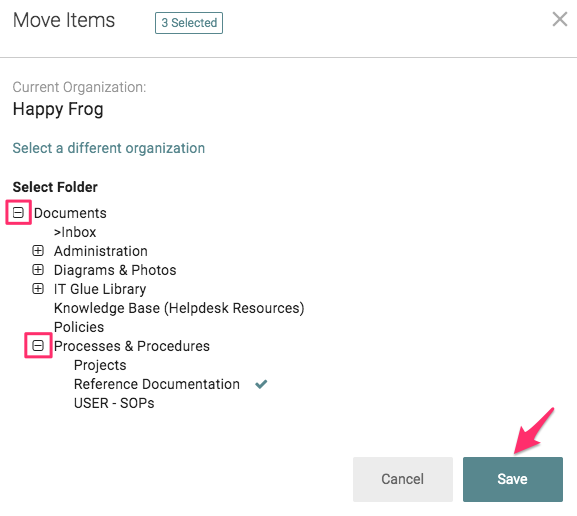Cancel moving the items
Screen dimensions: 577x516
[403, 479]
